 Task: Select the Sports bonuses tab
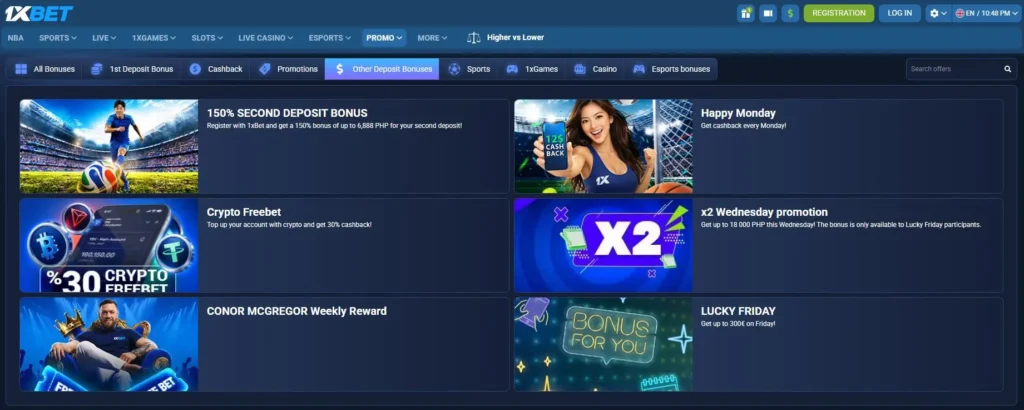coord(469,69)
